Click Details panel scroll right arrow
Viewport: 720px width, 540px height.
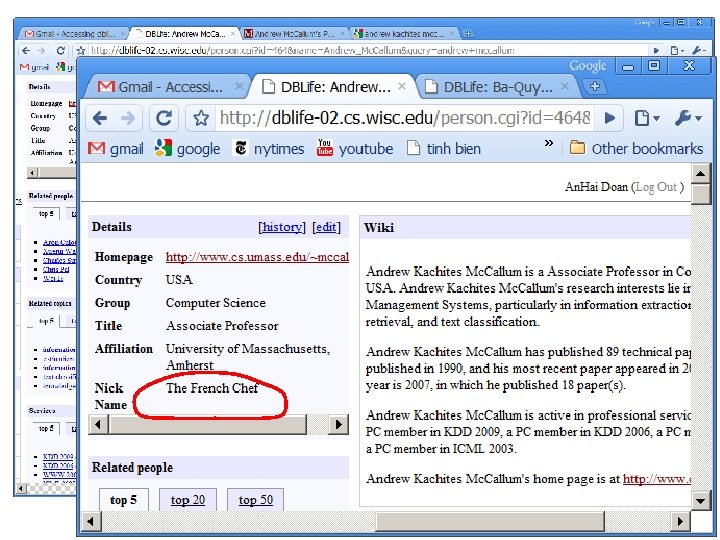tap(338, 424)
